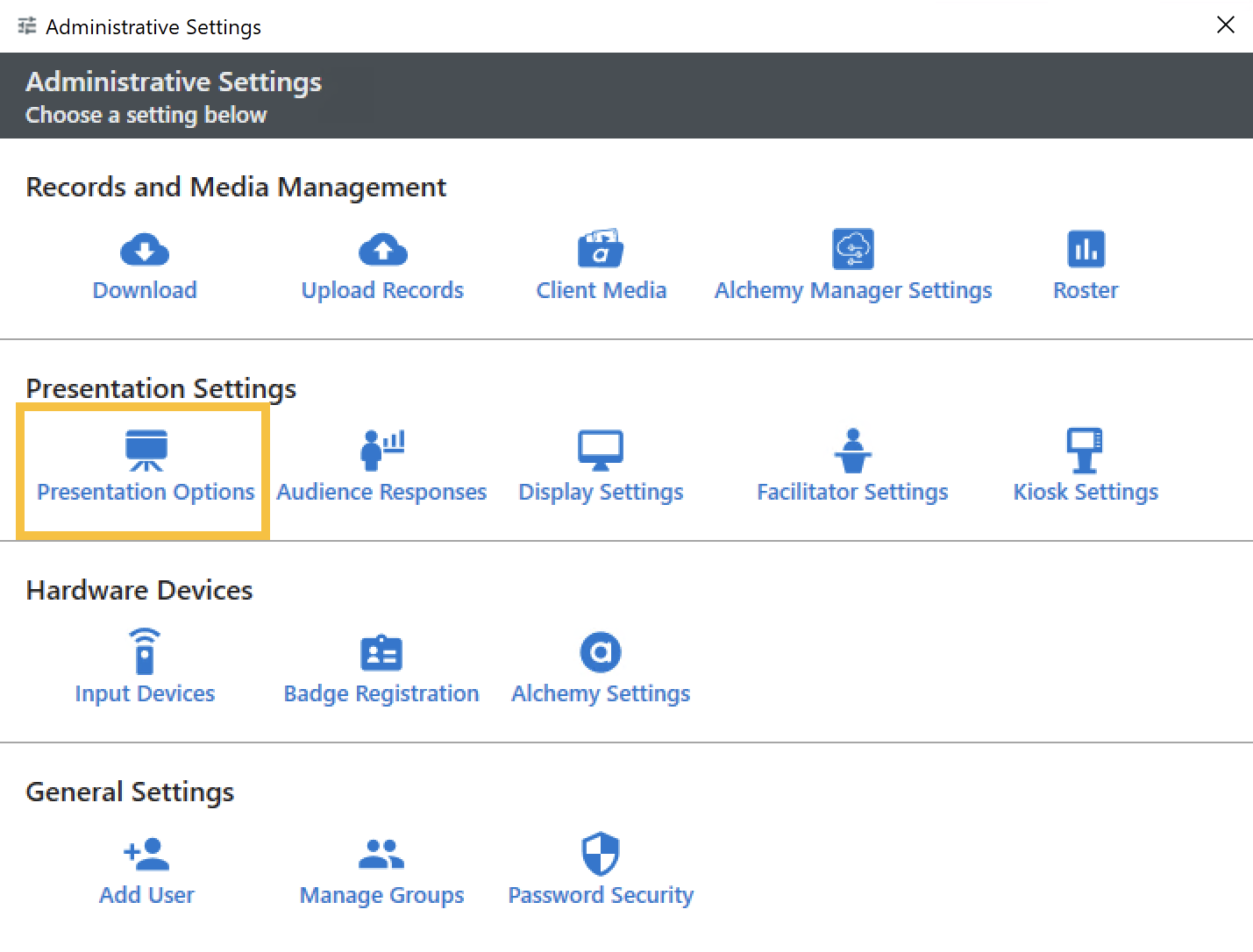The height and width of the screenshot is (952, 1253).
Task: Open the Display Settings monitor icon
Action: pyautogui.click(x=601, y=450)
